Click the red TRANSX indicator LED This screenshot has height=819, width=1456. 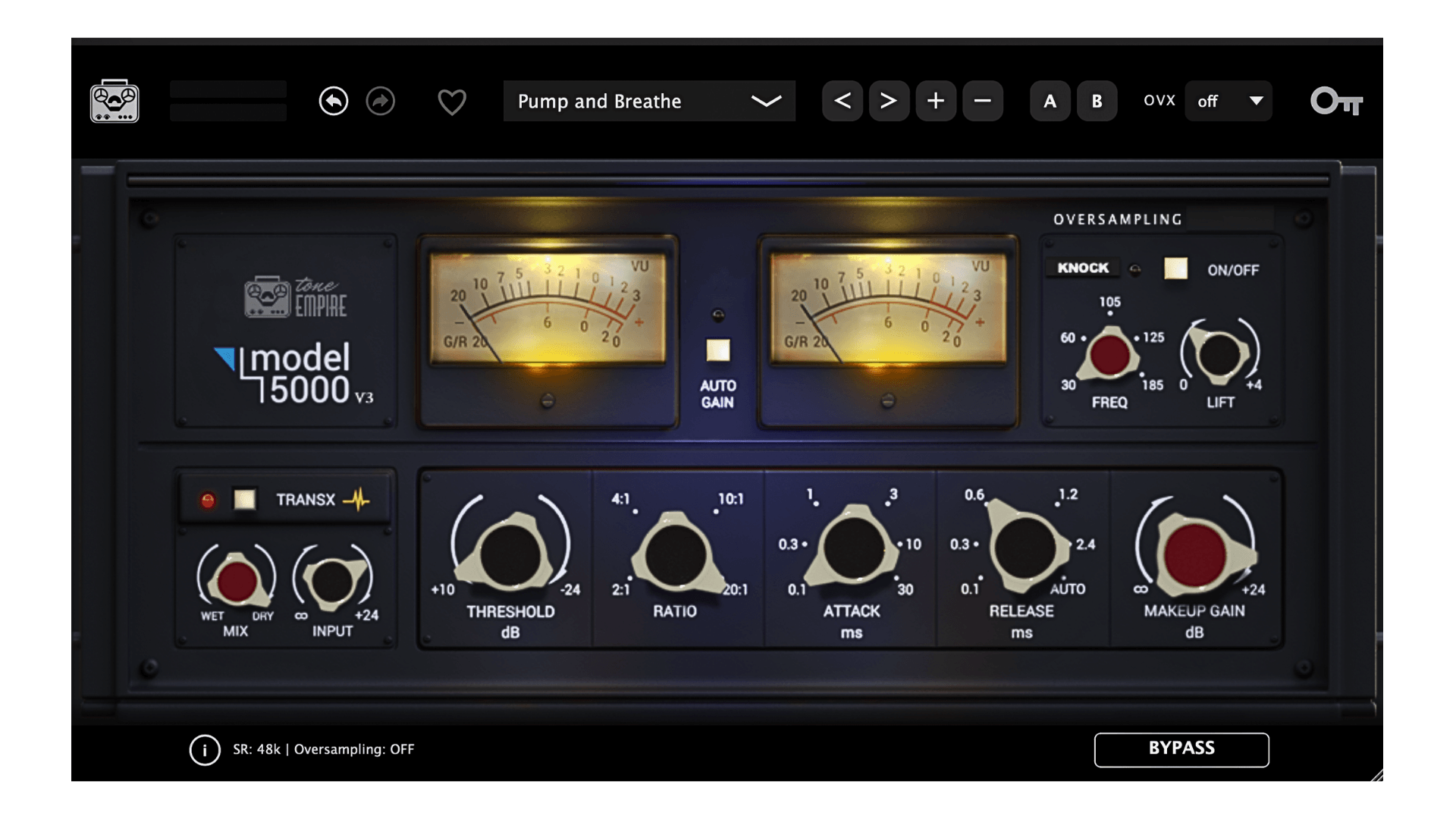tap(208, 500)
